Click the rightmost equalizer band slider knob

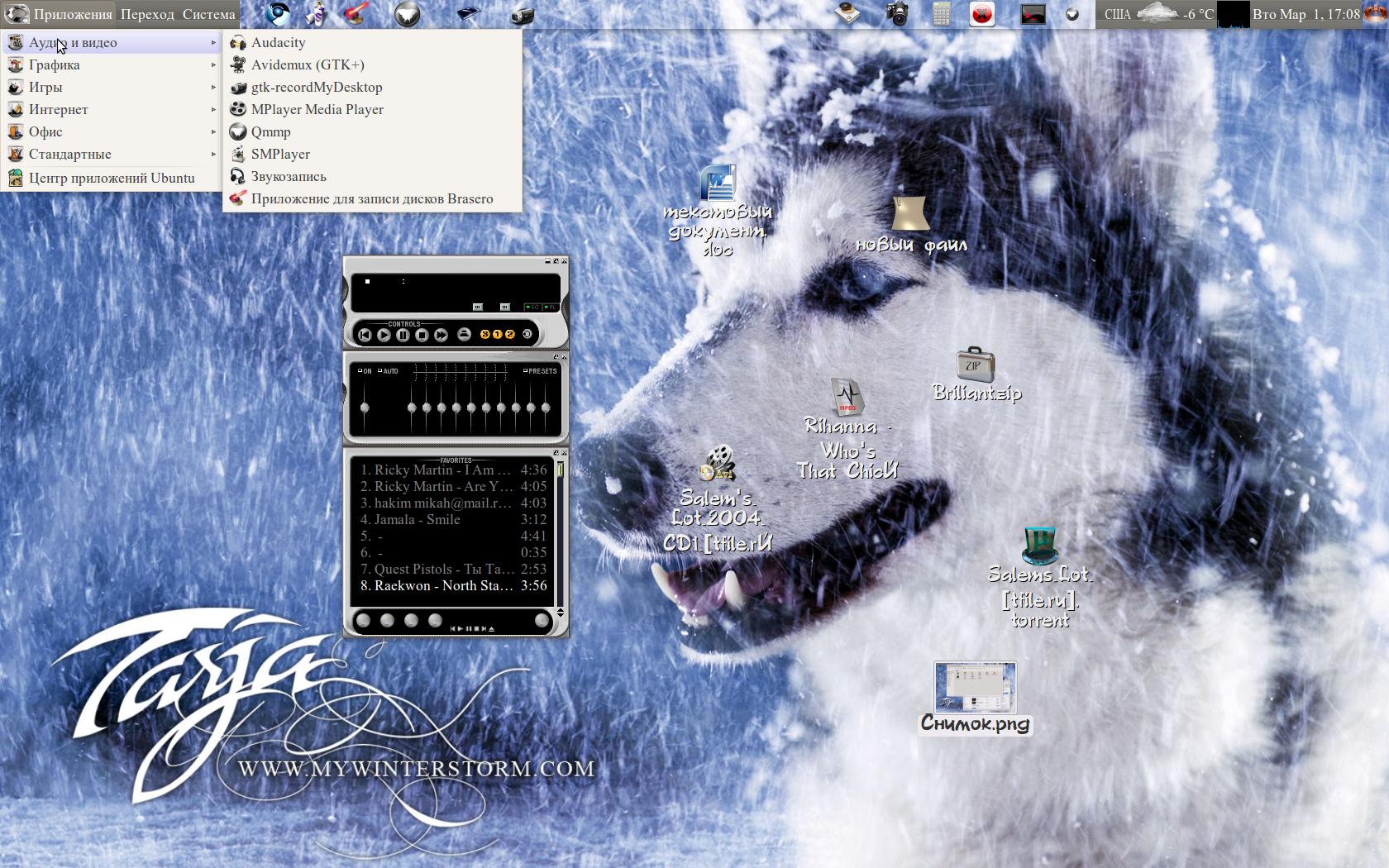click(x=546, y=408)
